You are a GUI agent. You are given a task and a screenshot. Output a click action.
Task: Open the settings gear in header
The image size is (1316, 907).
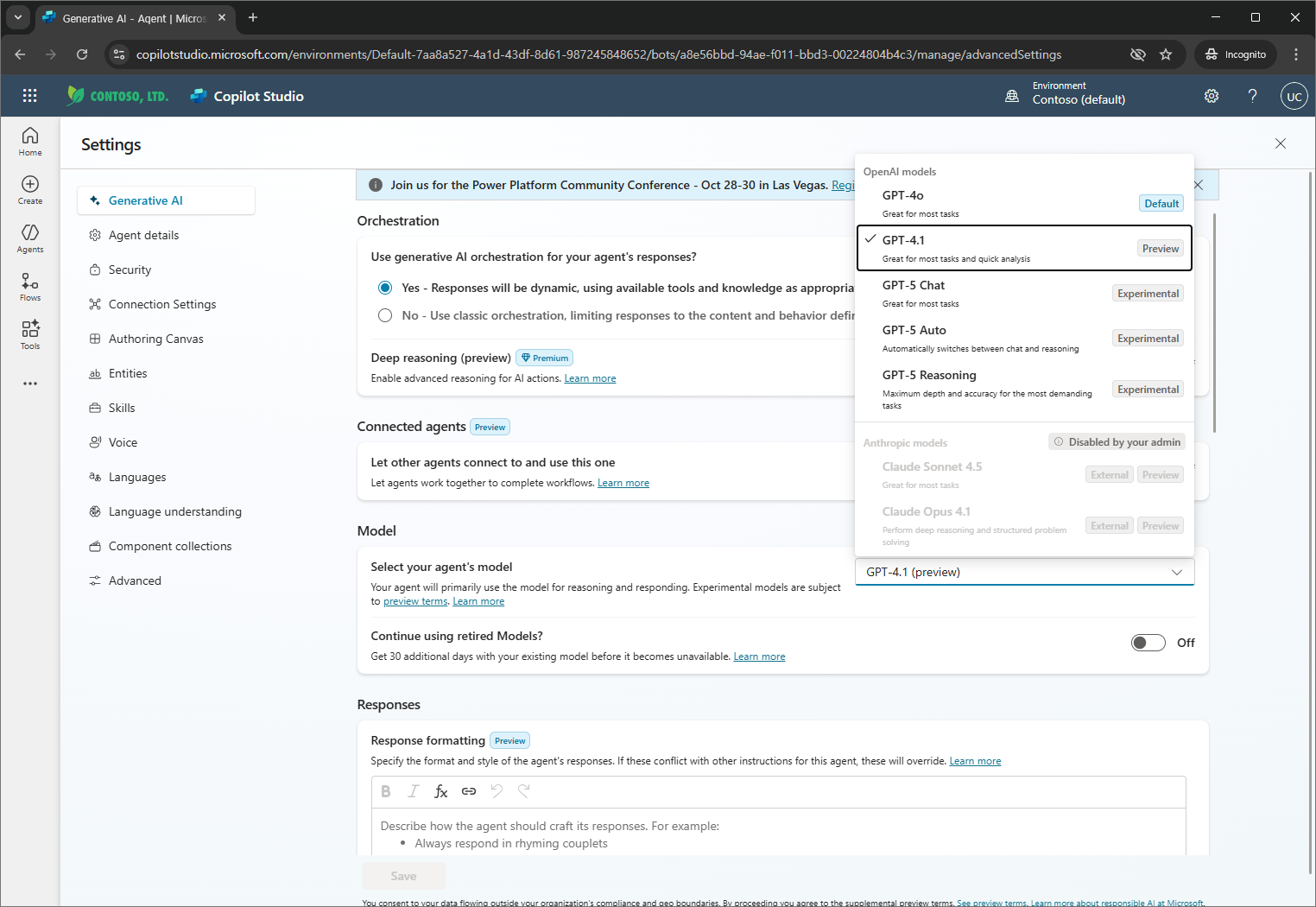pyautogui.click(x=1212, y=96)
